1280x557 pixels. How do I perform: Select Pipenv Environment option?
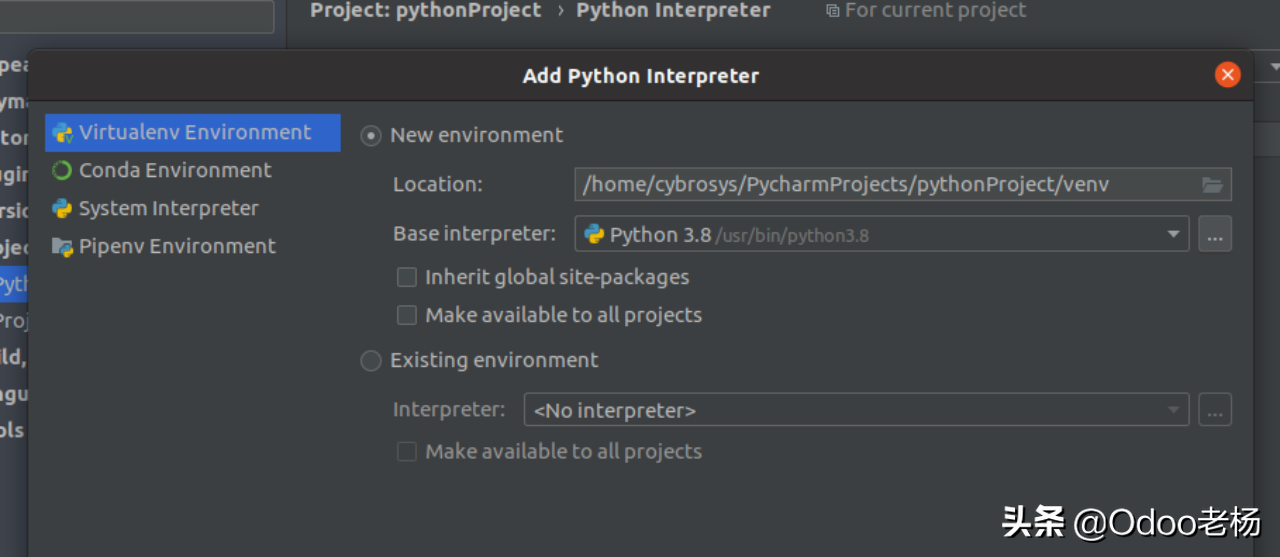(177, 246)
